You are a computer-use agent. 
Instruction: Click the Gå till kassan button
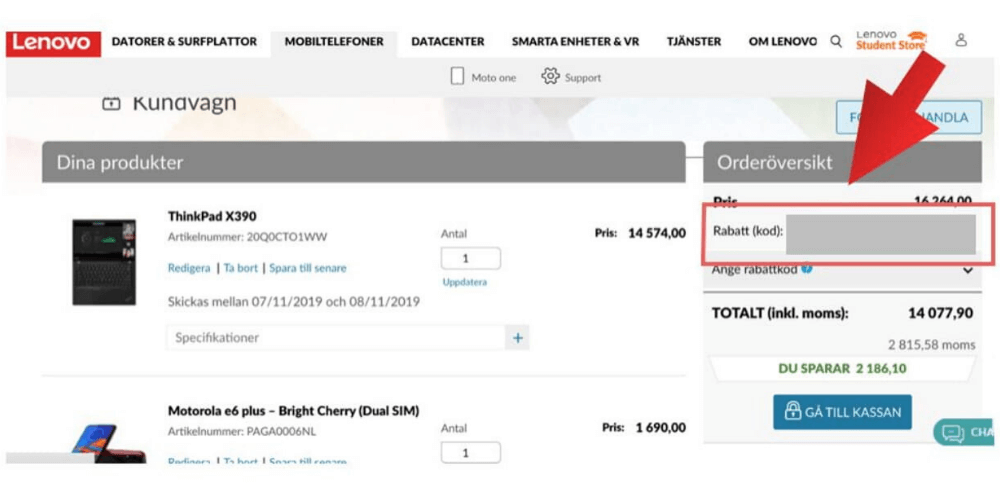pyautogui.click(x=842, y=412)
